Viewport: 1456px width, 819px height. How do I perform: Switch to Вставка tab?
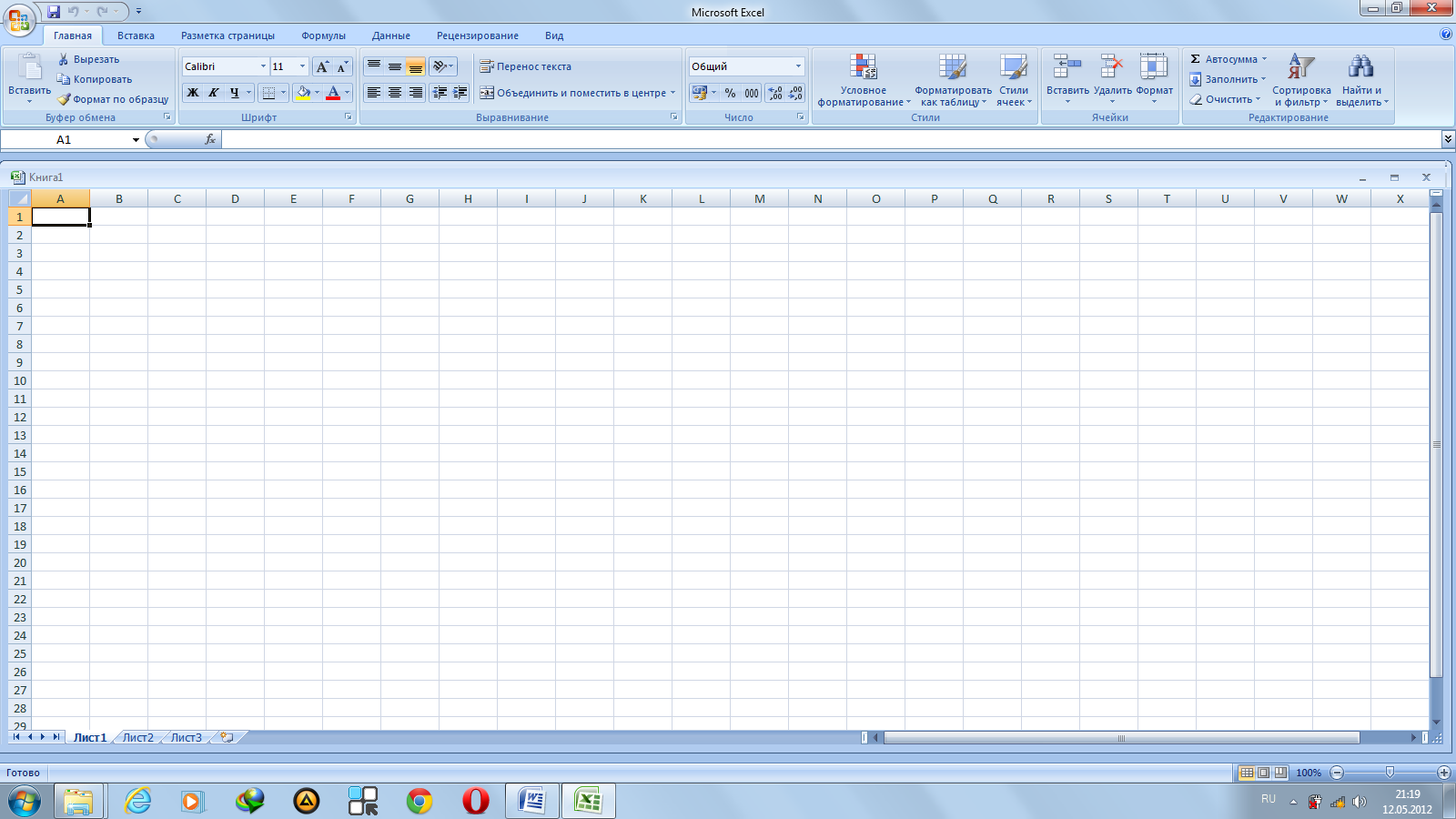[x=136, y=35]
